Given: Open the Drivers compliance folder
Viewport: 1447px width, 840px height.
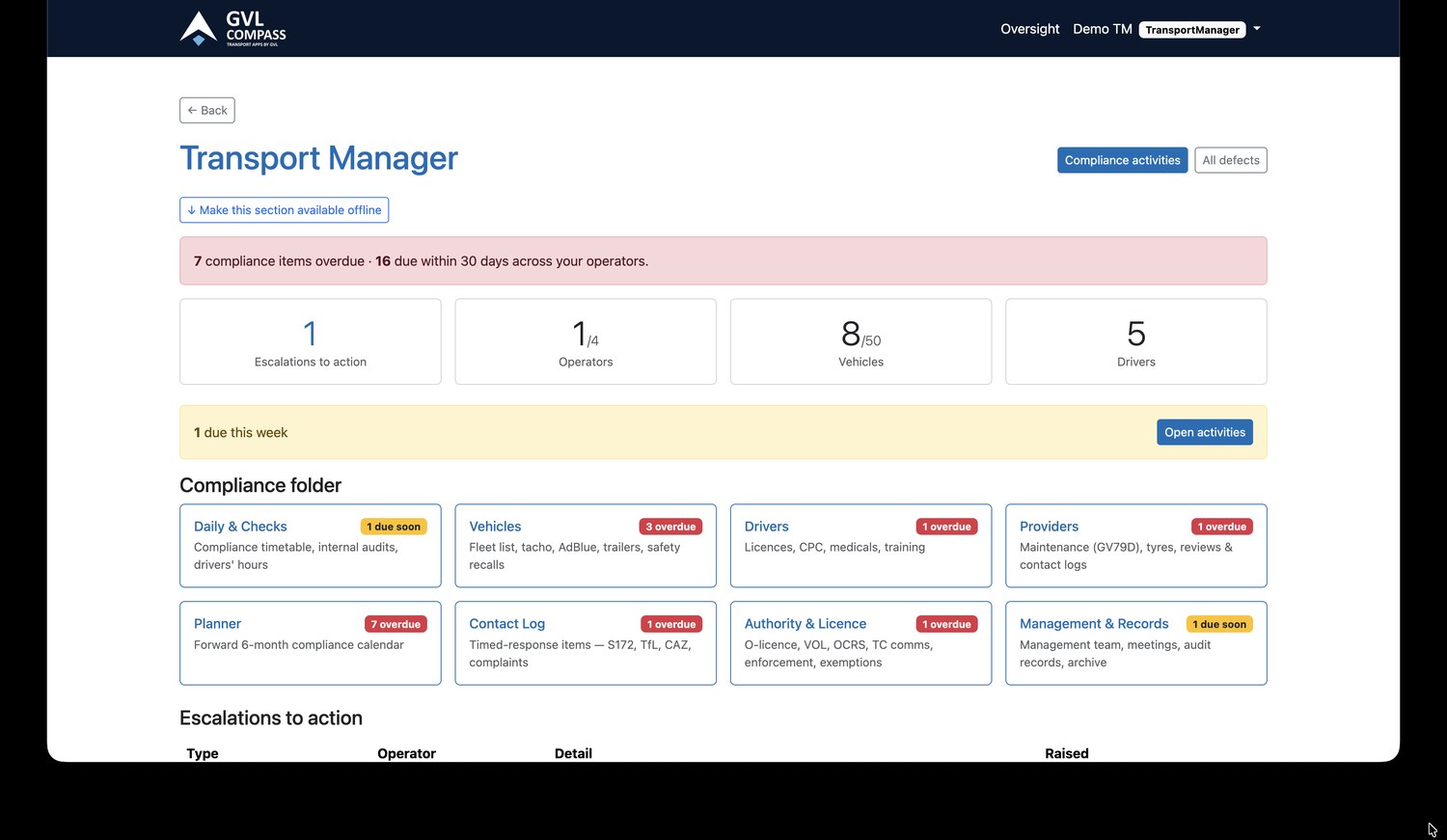Looking at the screenshot, I should [x=860, y=546].
